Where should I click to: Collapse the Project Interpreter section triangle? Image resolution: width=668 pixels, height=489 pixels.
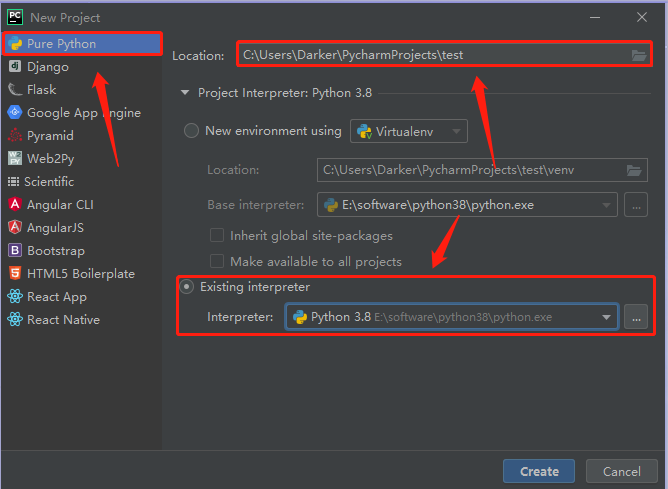(185, 92)
